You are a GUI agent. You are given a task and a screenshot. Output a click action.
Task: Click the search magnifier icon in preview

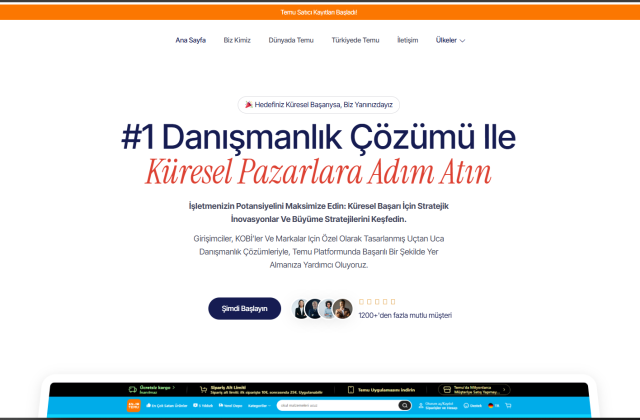404,406
